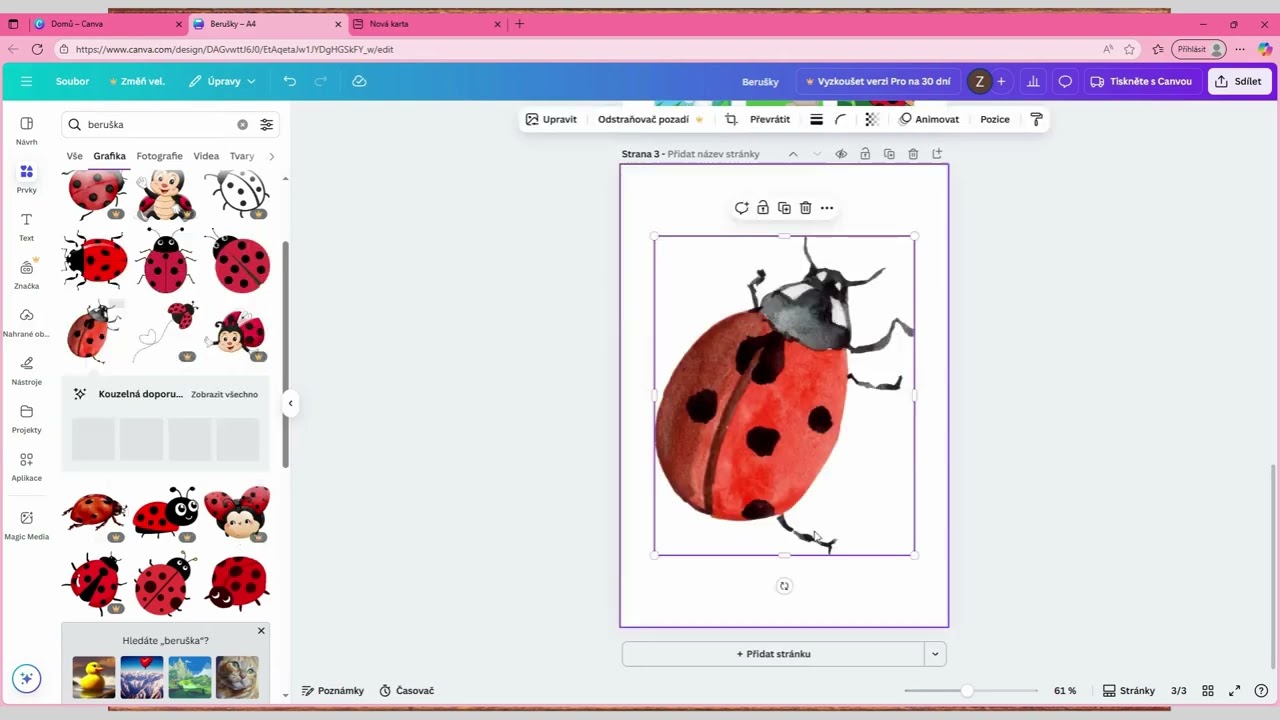Collapse the side panel arrow
The image size is (1280, 720).
(x=290, y=403)
